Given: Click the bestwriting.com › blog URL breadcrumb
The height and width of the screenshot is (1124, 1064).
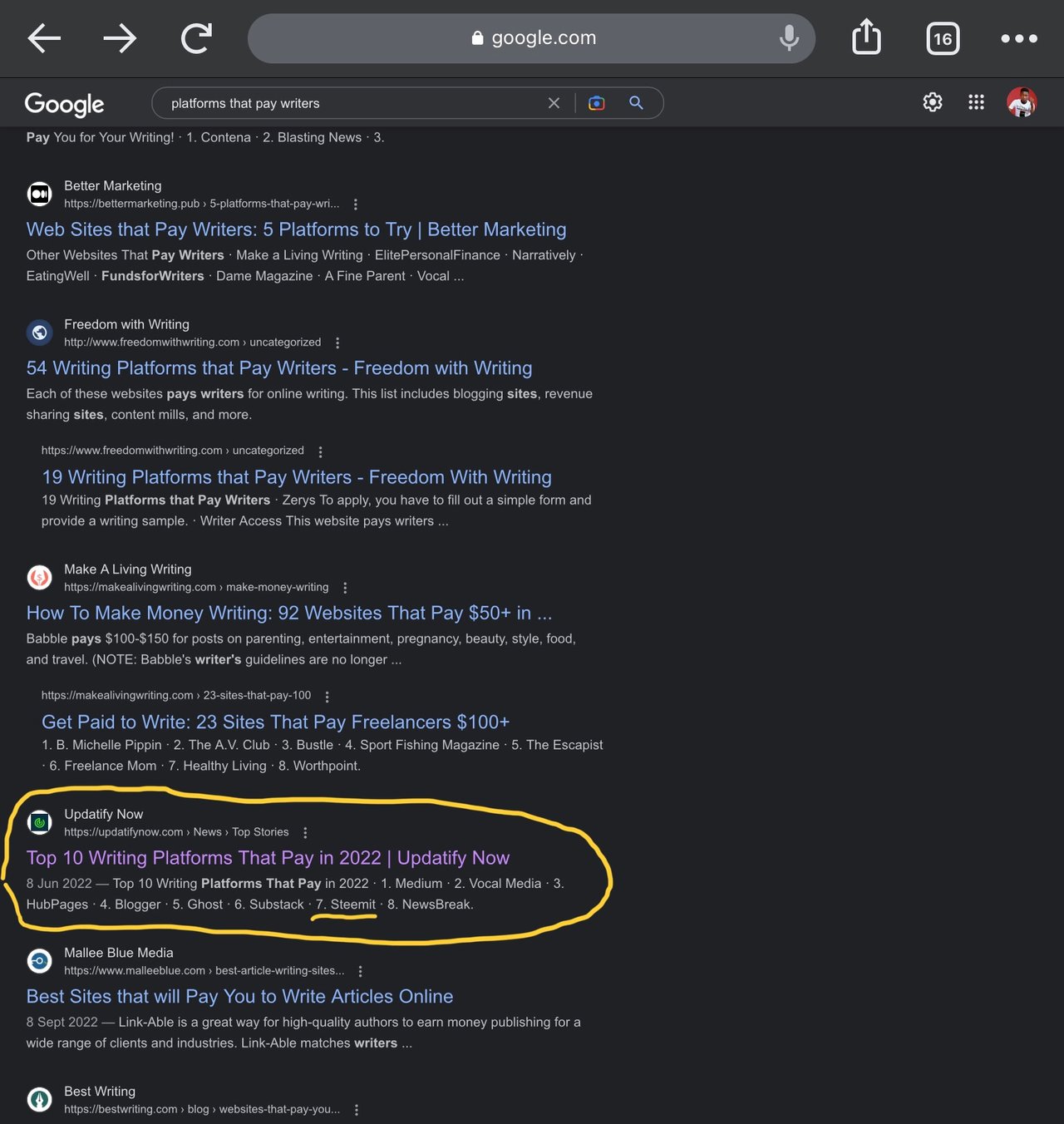Looking at the screenshot, I should [202, 1110].
